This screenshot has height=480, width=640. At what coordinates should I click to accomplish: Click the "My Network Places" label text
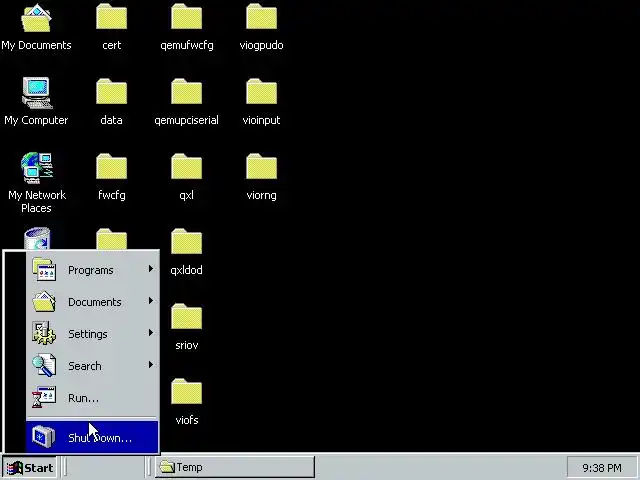[37, 202]
